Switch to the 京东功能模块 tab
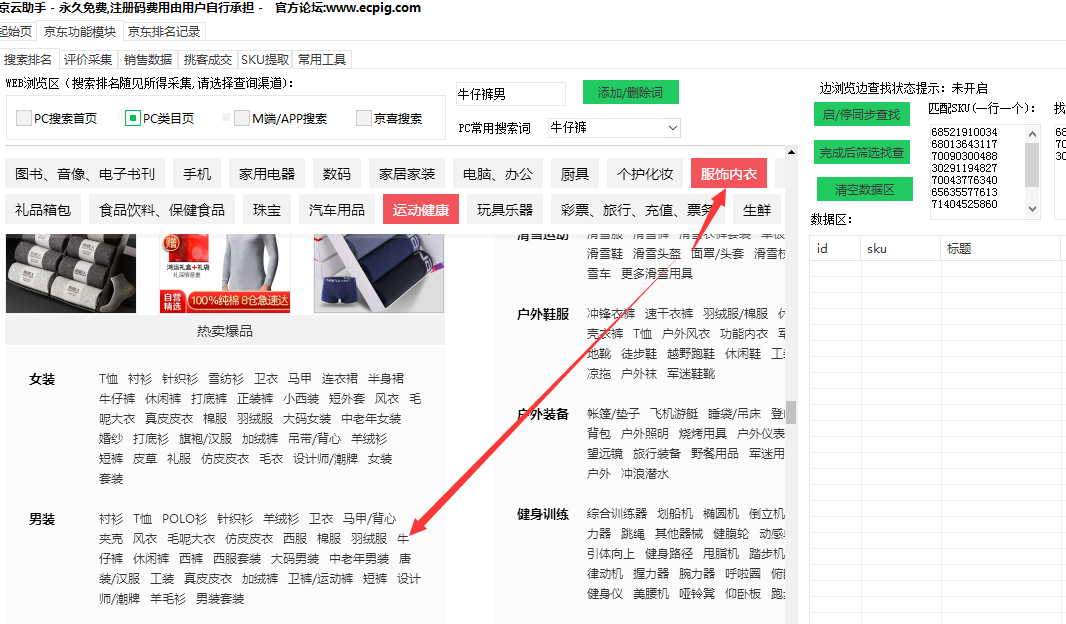Viewport: 1066px width, 624px height. [x=80, y=32]
